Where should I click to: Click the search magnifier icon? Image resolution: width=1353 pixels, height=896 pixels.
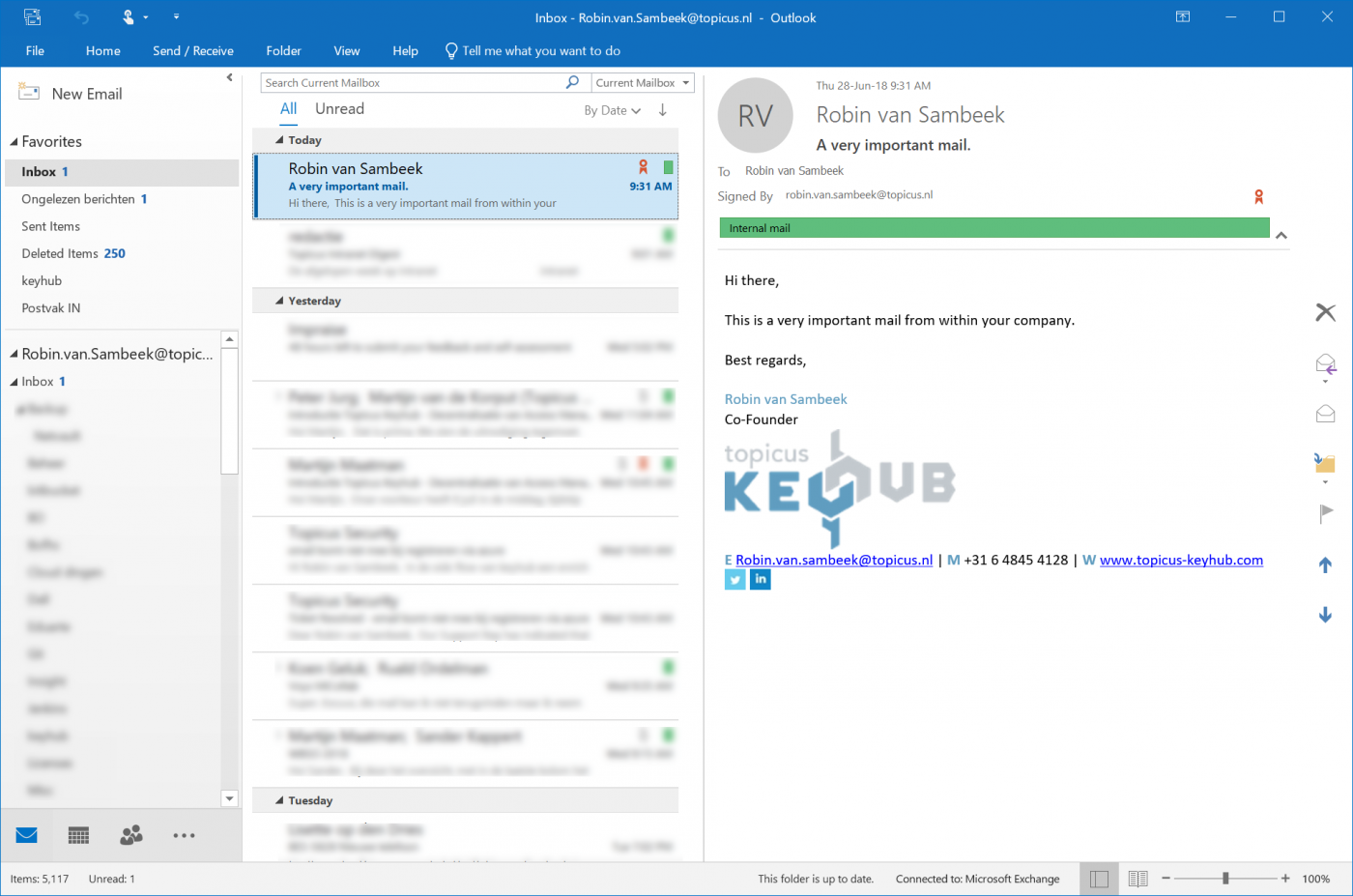[x=573, y=83]
